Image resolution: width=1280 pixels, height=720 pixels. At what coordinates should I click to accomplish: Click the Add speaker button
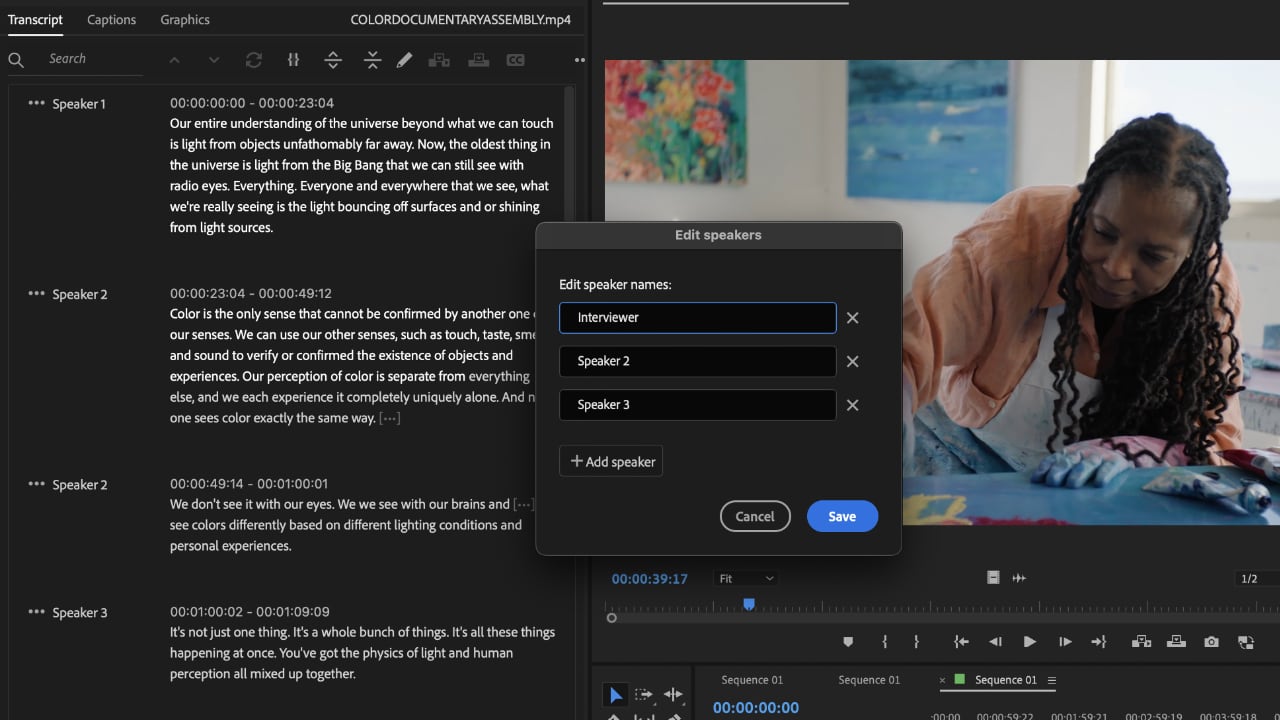tap(611, 461)
